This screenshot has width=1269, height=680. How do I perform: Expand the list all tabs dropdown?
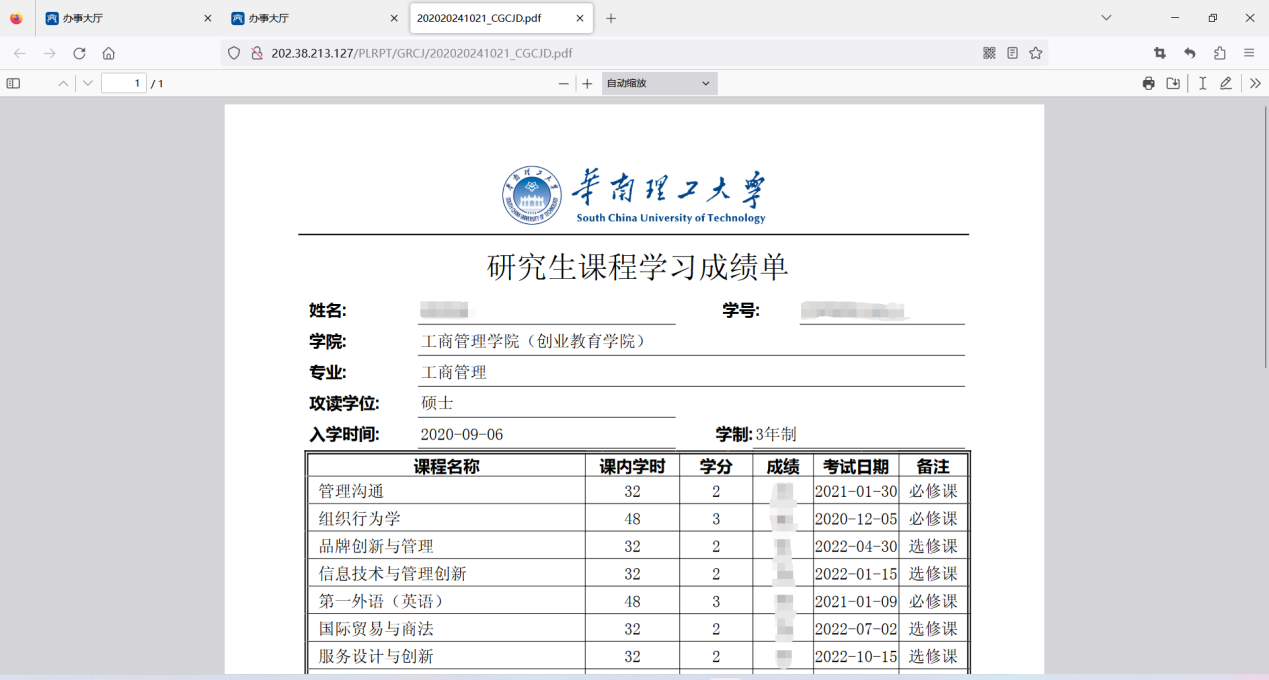pos(1106,18)
